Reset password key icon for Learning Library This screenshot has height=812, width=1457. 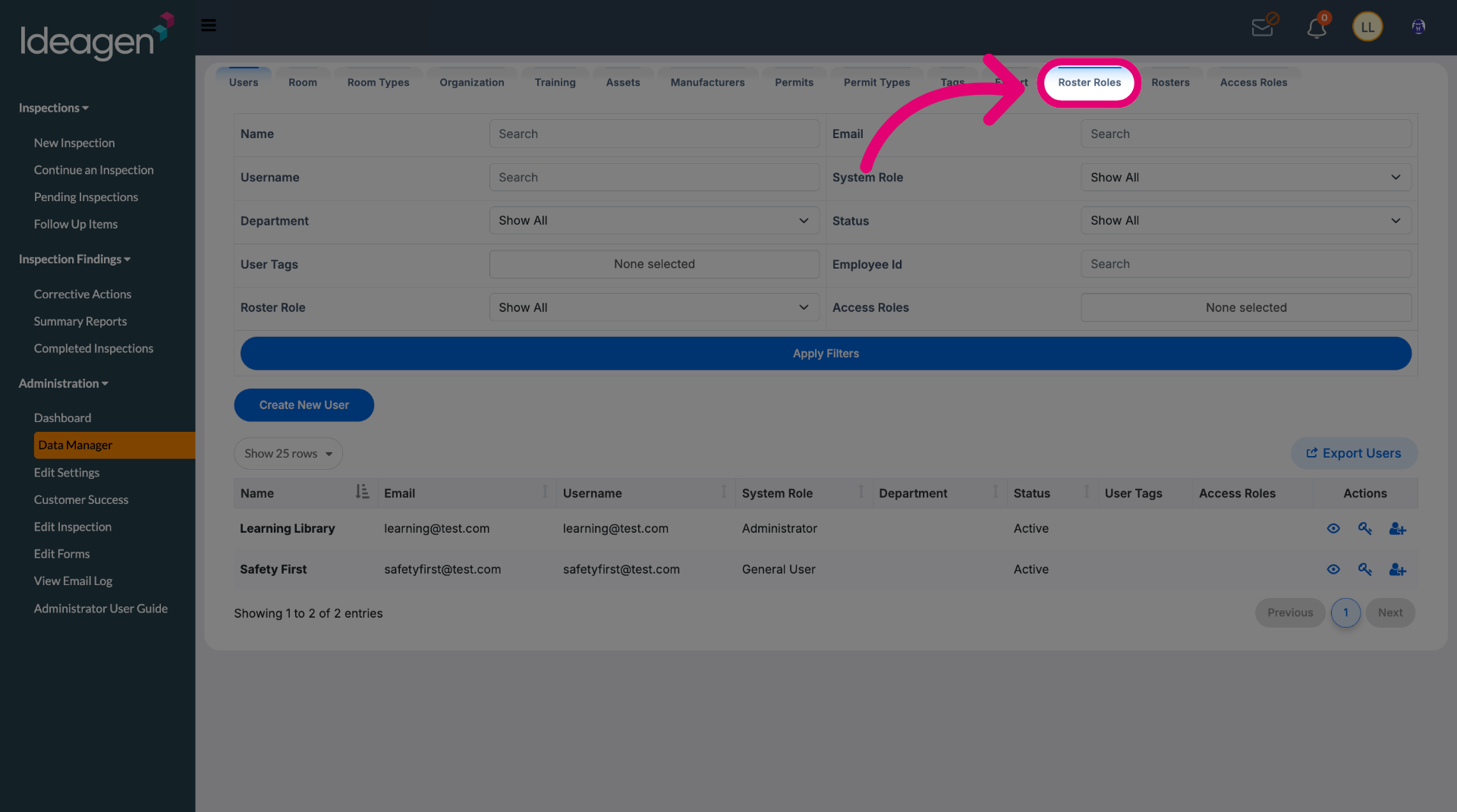click(x=1365, y=529)
